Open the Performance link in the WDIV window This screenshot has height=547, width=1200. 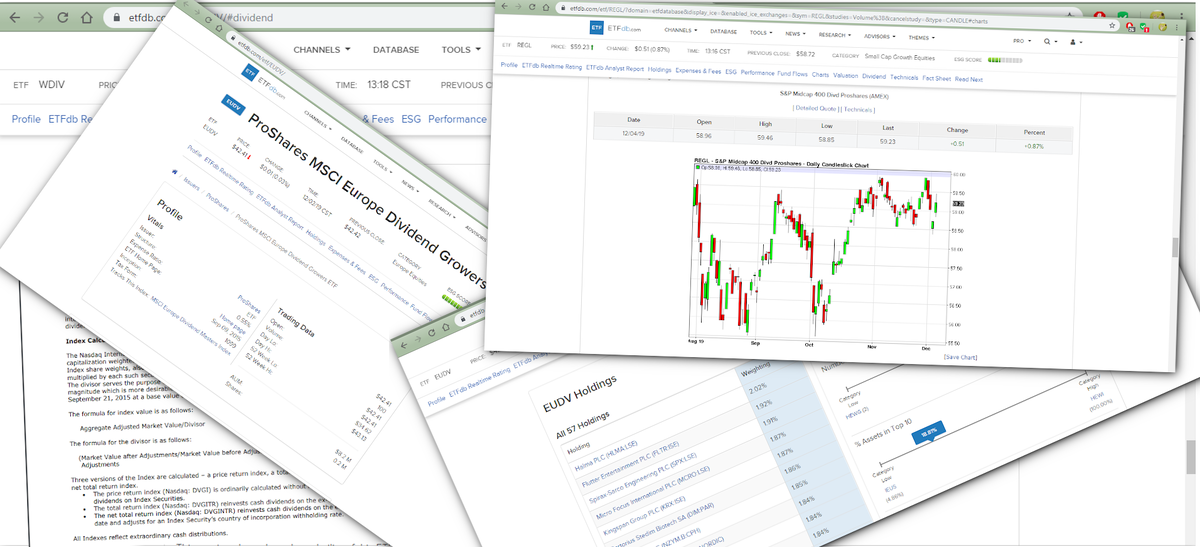[x=457, y=119]
